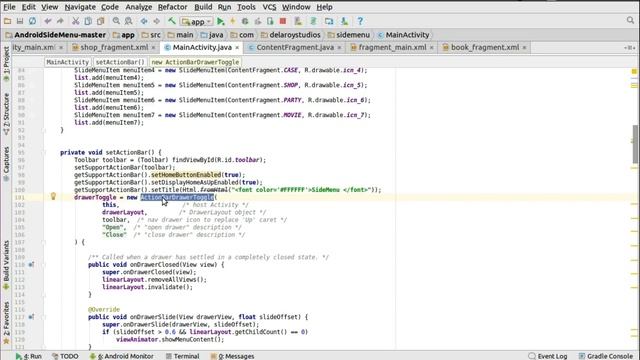The height and width of the screenshot is (360, 640).
Task: Click the Find magnifier icon in the toolbar
Action: (x=116, y=21)
